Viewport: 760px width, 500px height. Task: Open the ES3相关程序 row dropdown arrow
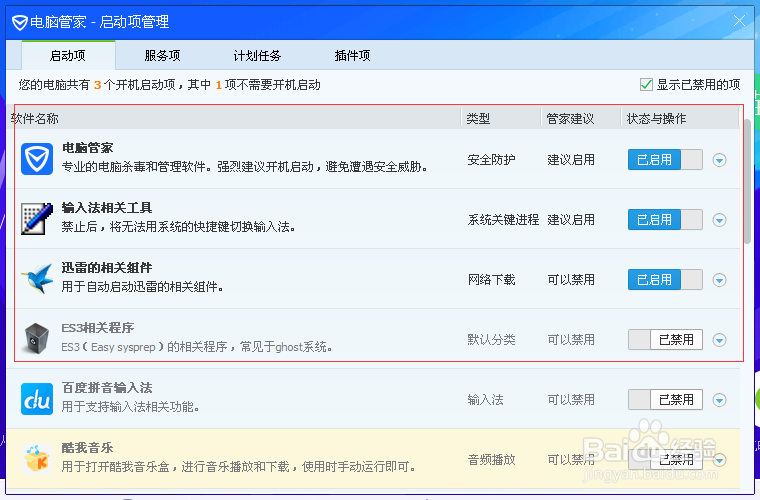point(719,340)
